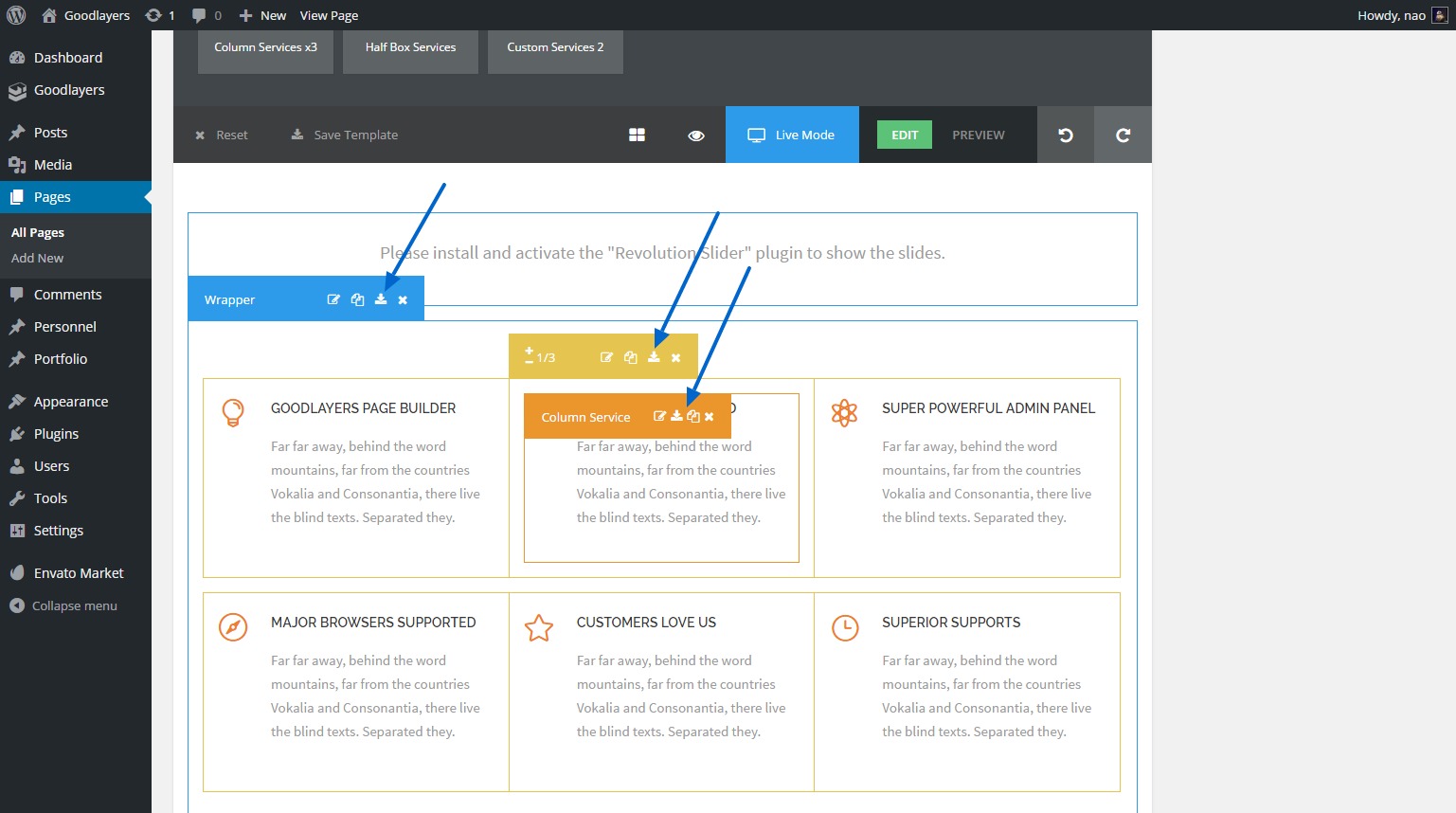Copy the Column Service element
Image resolution: width=1456 pixels, height=813 pixels.
point(693,416)
